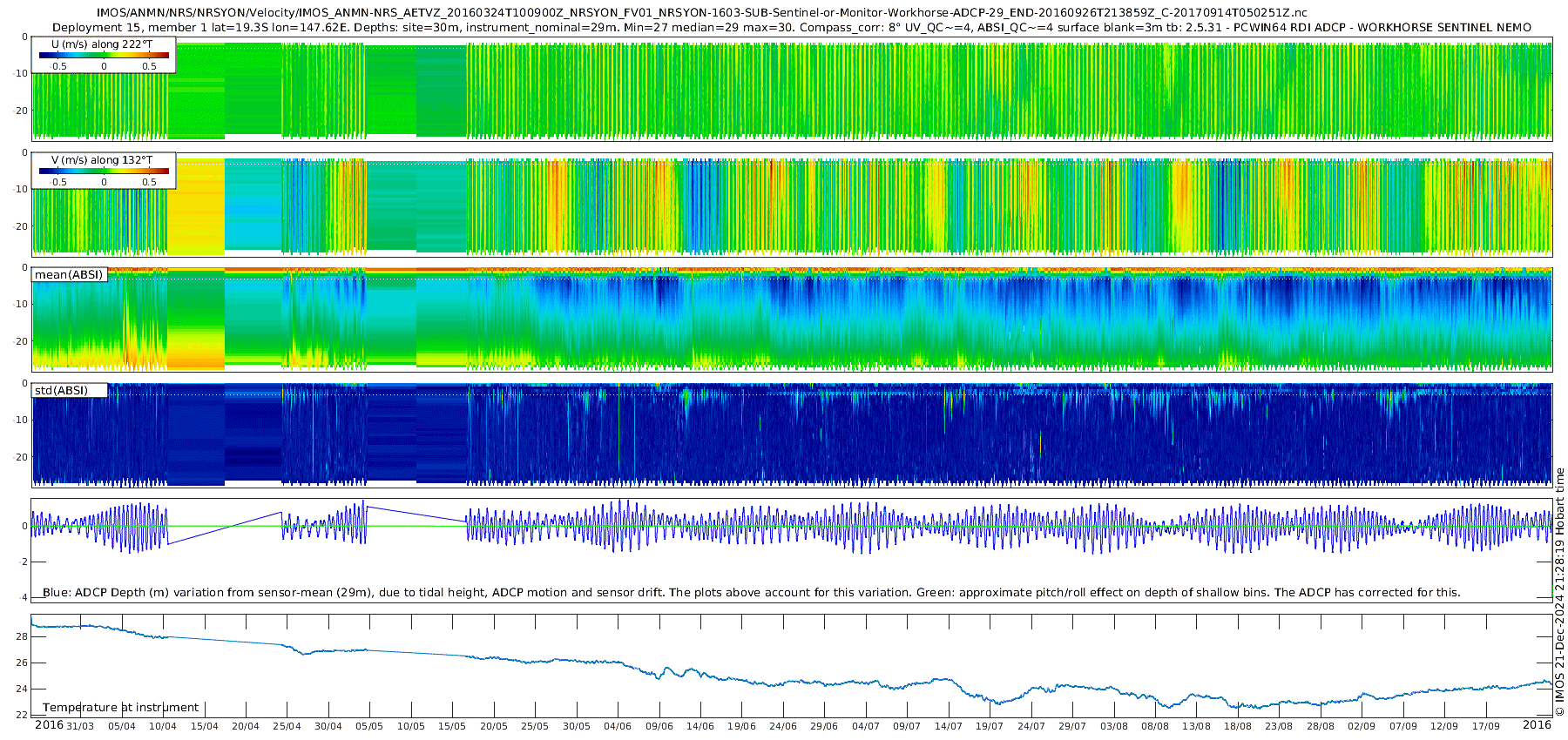Select the mean(ABSI) panel label
Viewport: 1568px width, 740px height.
pyautogui.click(x=69, y=275)
